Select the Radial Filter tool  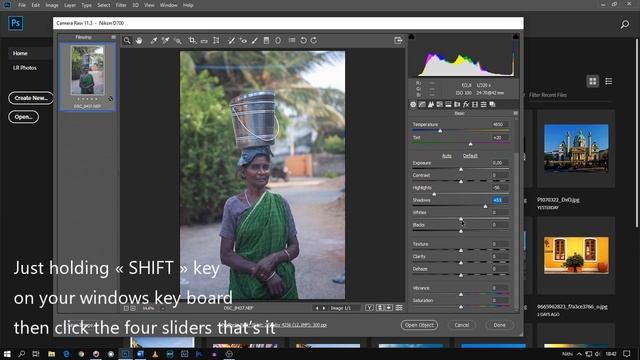point(278,40)
